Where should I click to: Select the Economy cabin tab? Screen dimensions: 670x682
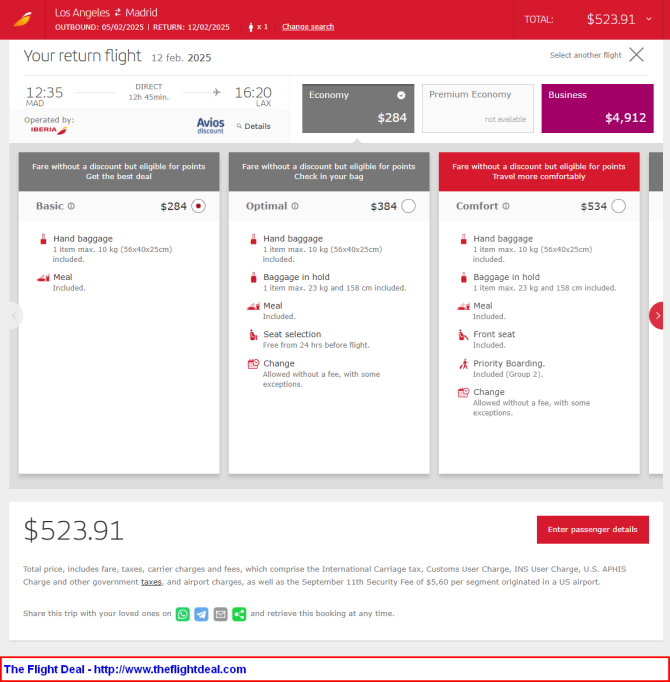[358, 108]
